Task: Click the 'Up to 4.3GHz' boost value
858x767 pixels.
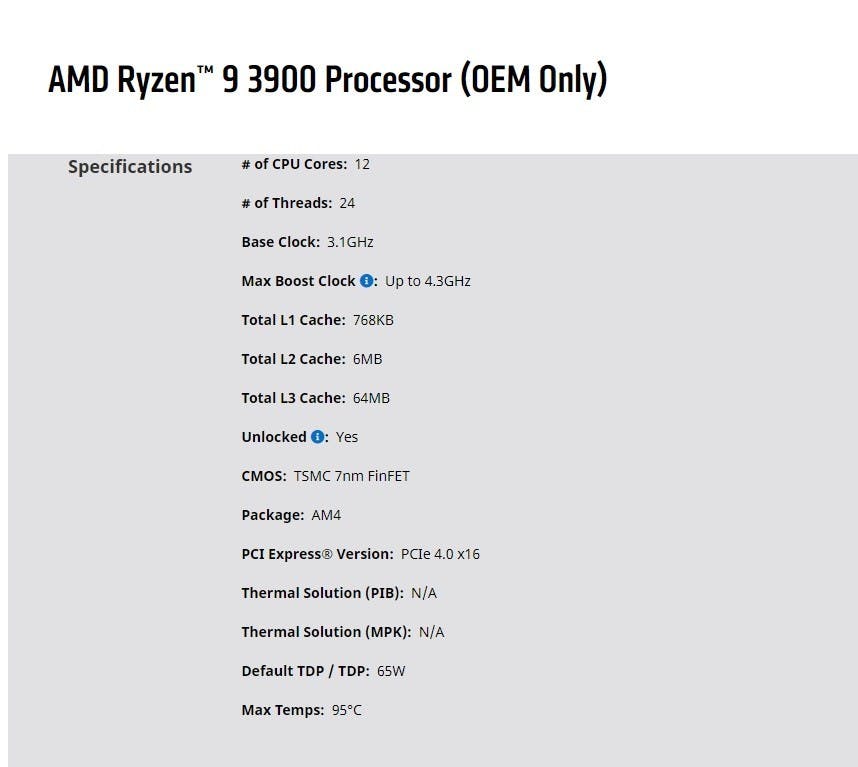Action: coord(428,281)
